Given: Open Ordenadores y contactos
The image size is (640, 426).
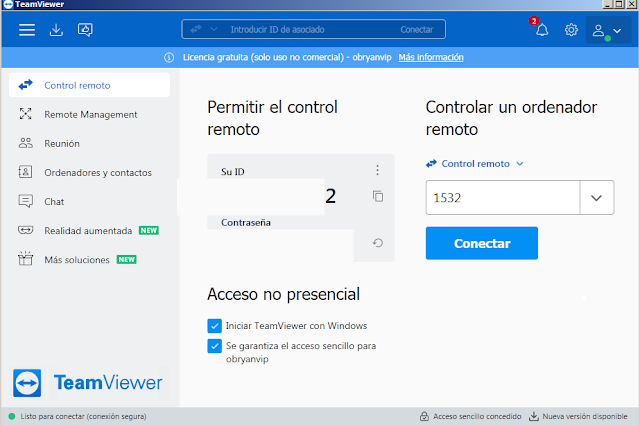Looking at the screenshot, I should pos(89,172).
